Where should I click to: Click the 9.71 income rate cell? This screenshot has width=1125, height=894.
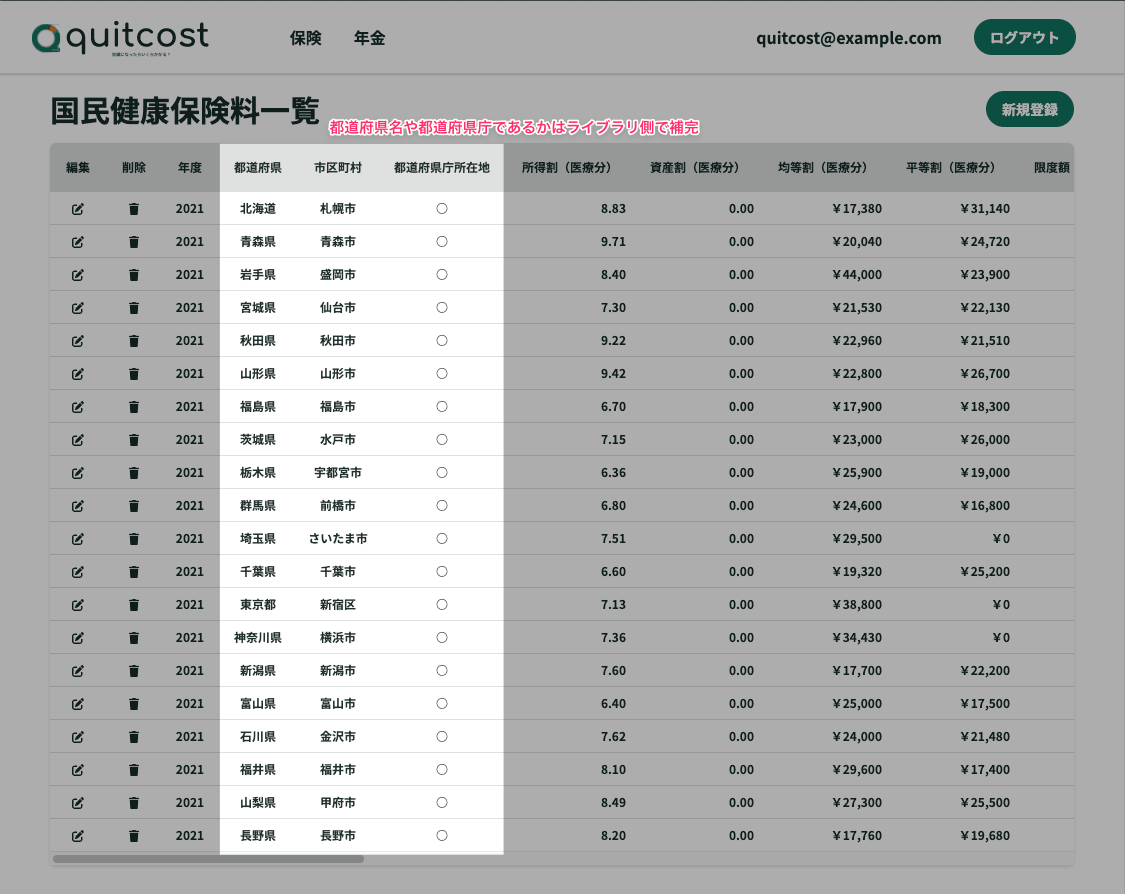[x=613, y=242]
